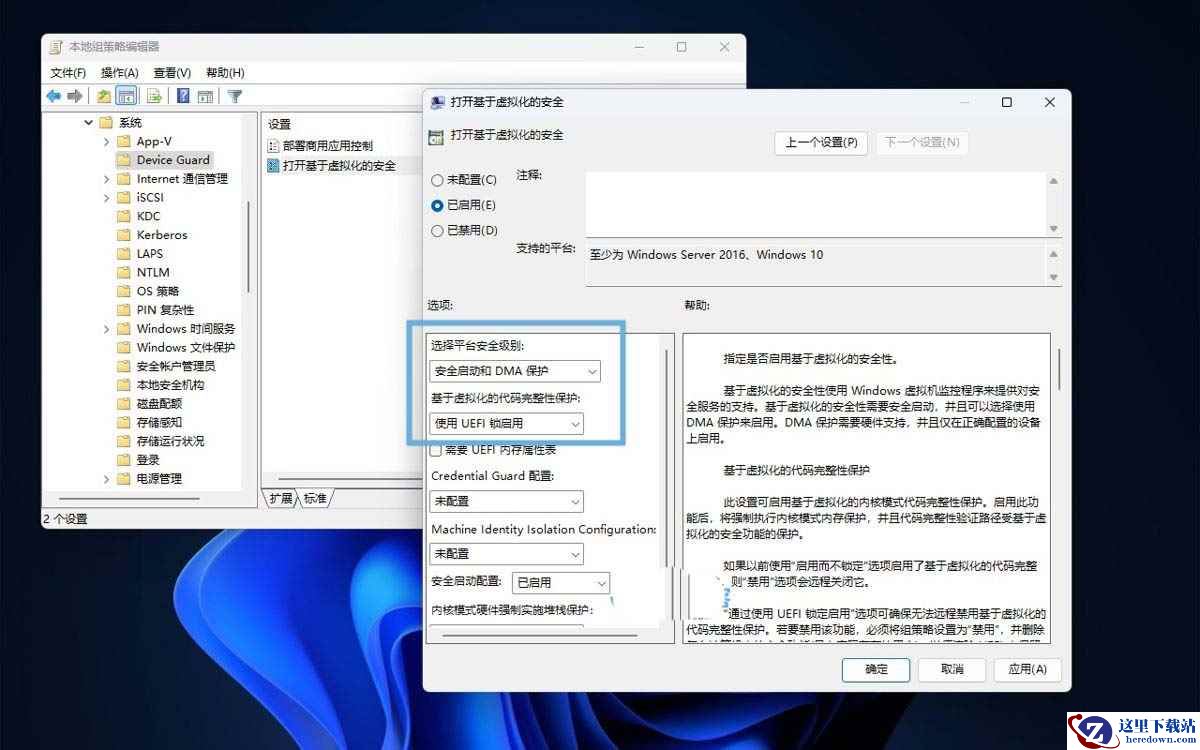The image size is (1200, 750).
Task: Click the down arrow of 支持的平台 box
Action: pyautogui.click(x=1053, y=277)
